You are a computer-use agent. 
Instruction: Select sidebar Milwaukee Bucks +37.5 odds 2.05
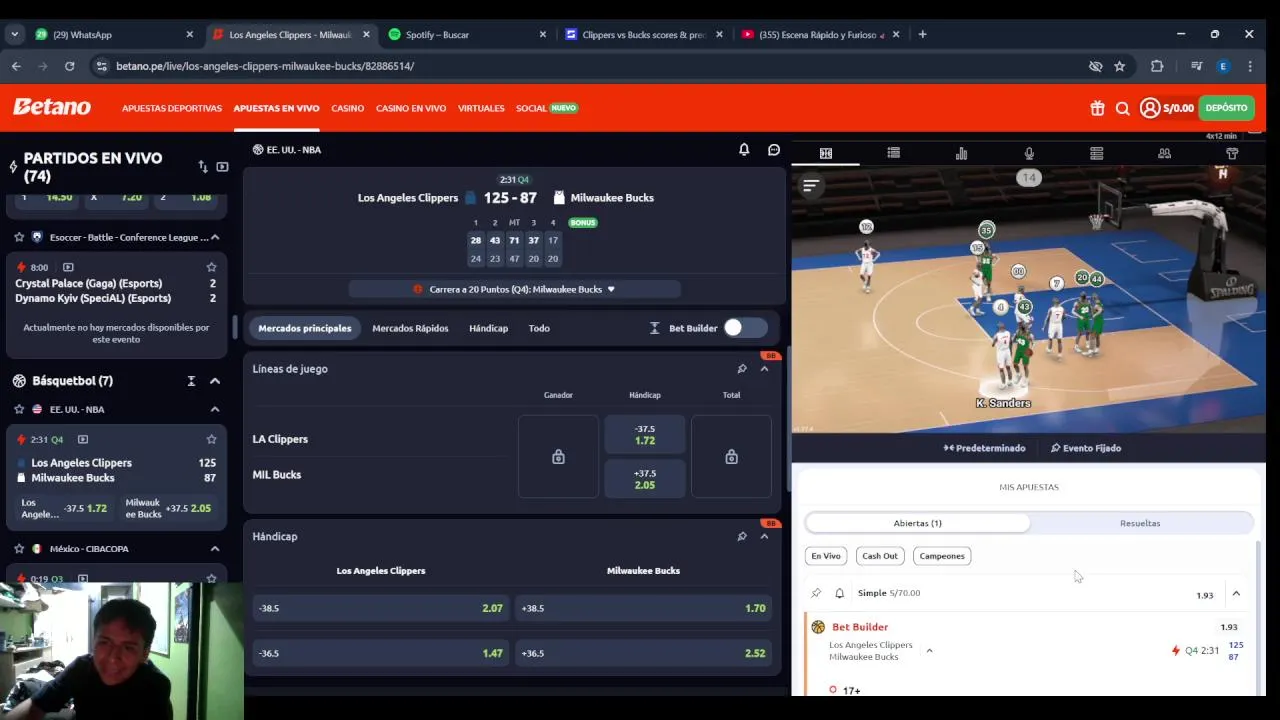[168, 508]
